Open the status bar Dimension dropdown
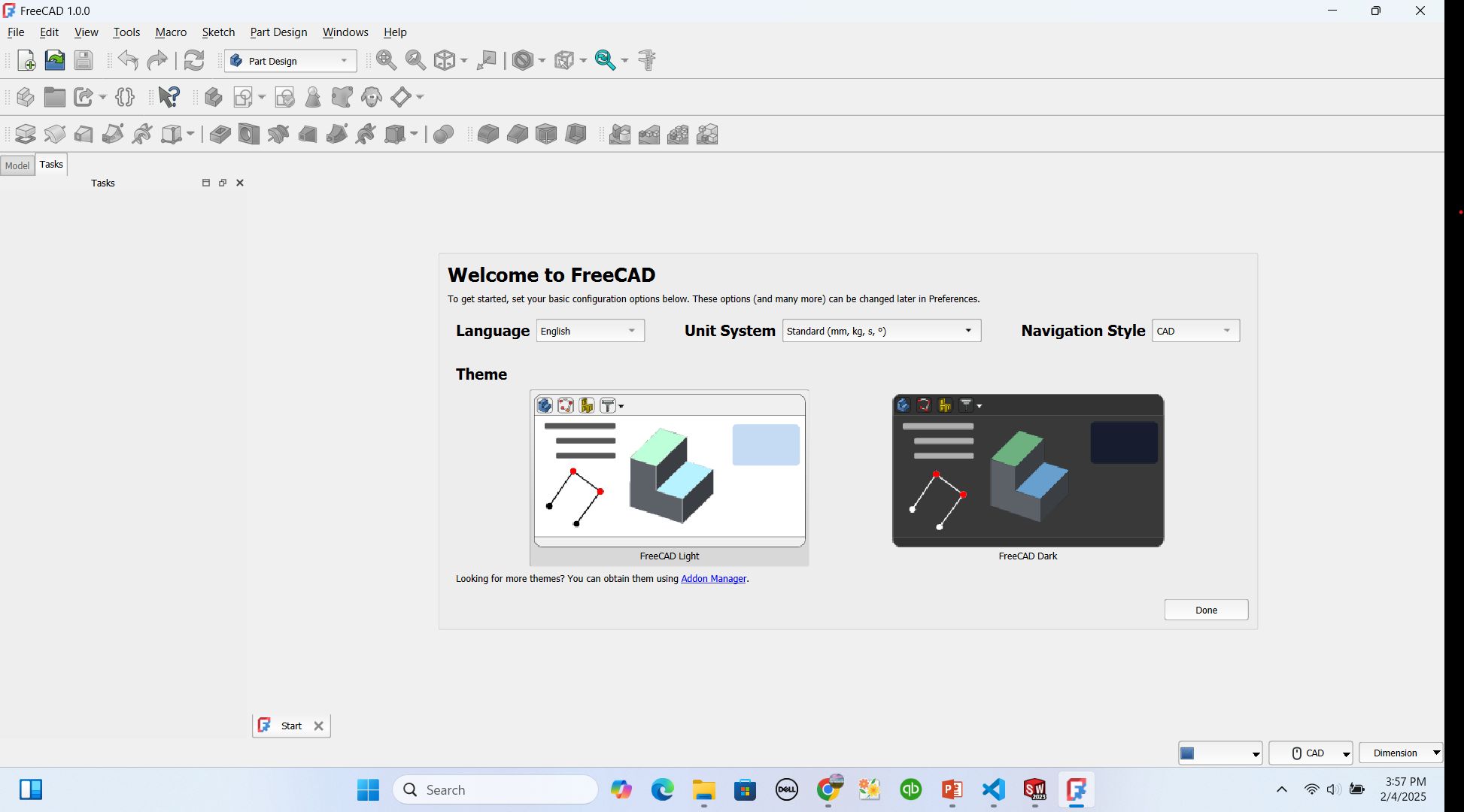Screen dimensions: 1464x812 point(1401,753)
